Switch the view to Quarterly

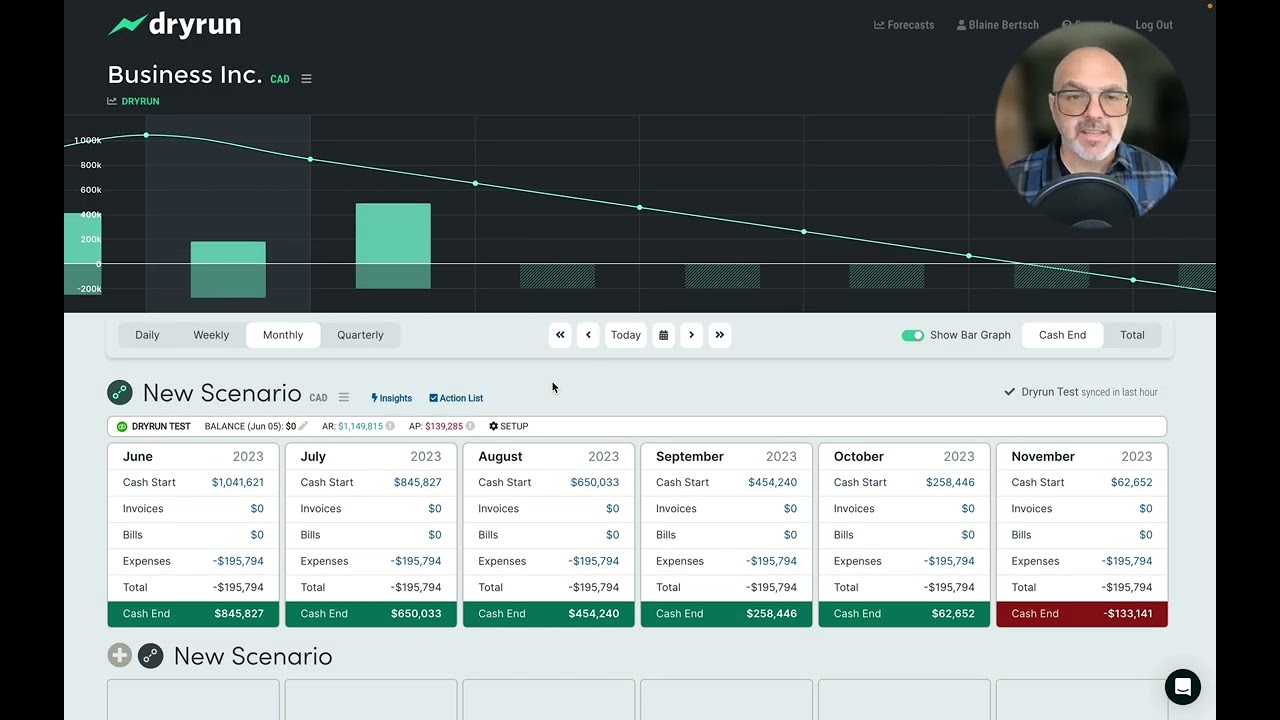360,335
